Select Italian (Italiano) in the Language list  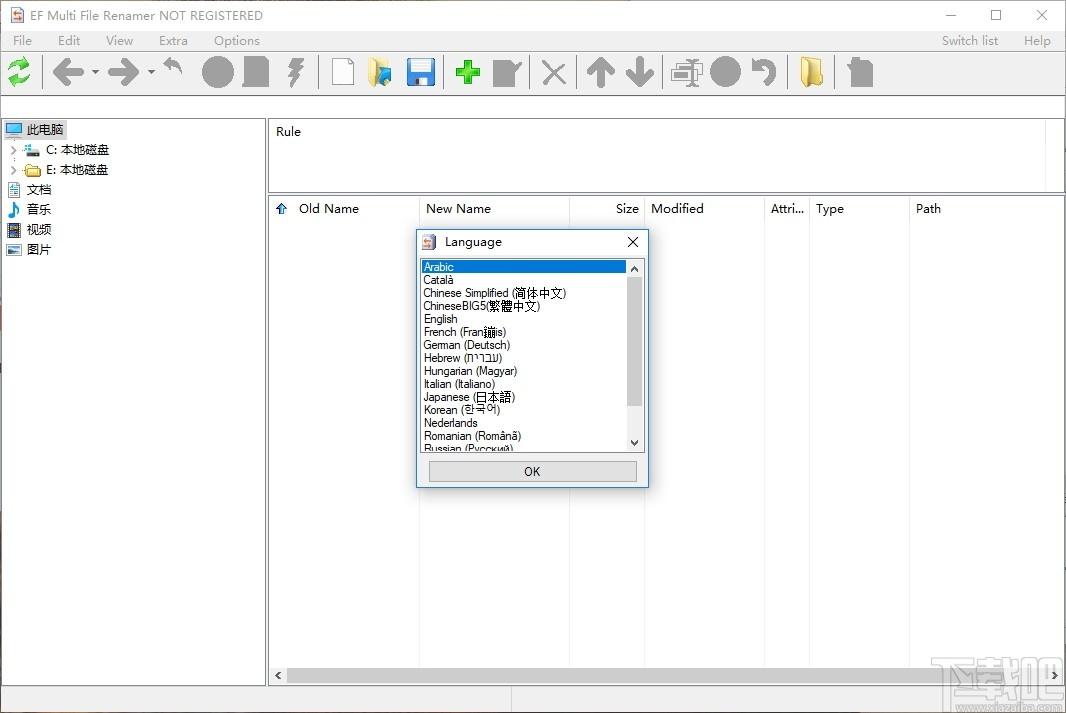[x=523, y=384]
